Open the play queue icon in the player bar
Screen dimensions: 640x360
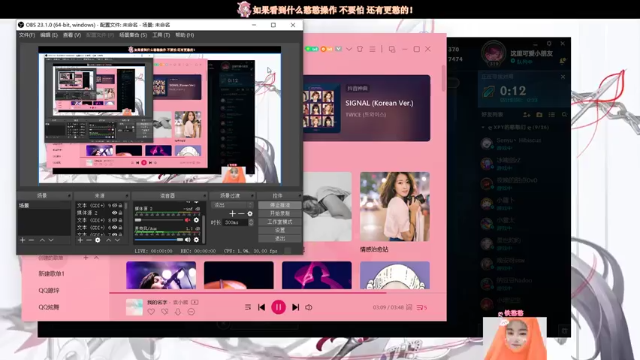click(x=422, y=307)
